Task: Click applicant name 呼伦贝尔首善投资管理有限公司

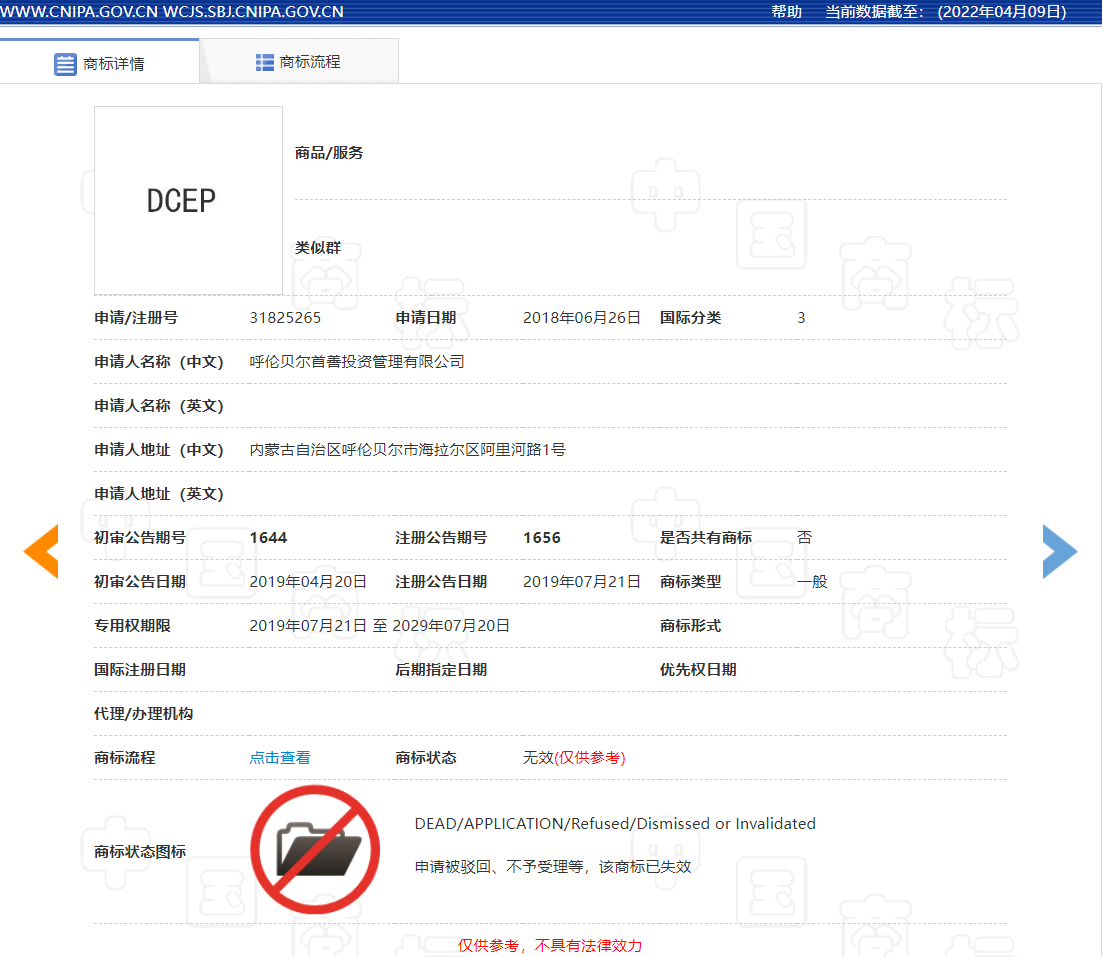Action: tap(357, 362)
